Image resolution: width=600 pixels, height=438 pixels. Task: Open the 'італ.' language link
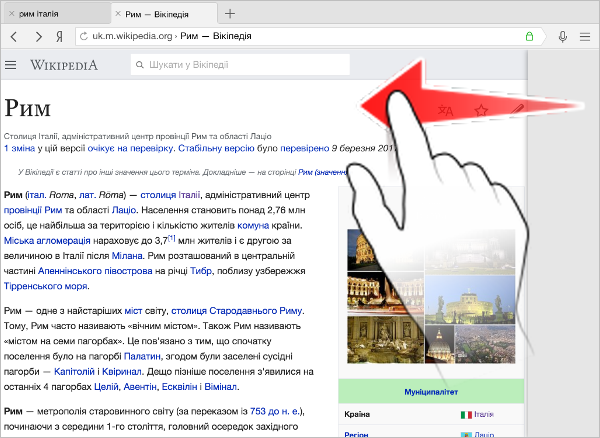(x=37, y=195)
